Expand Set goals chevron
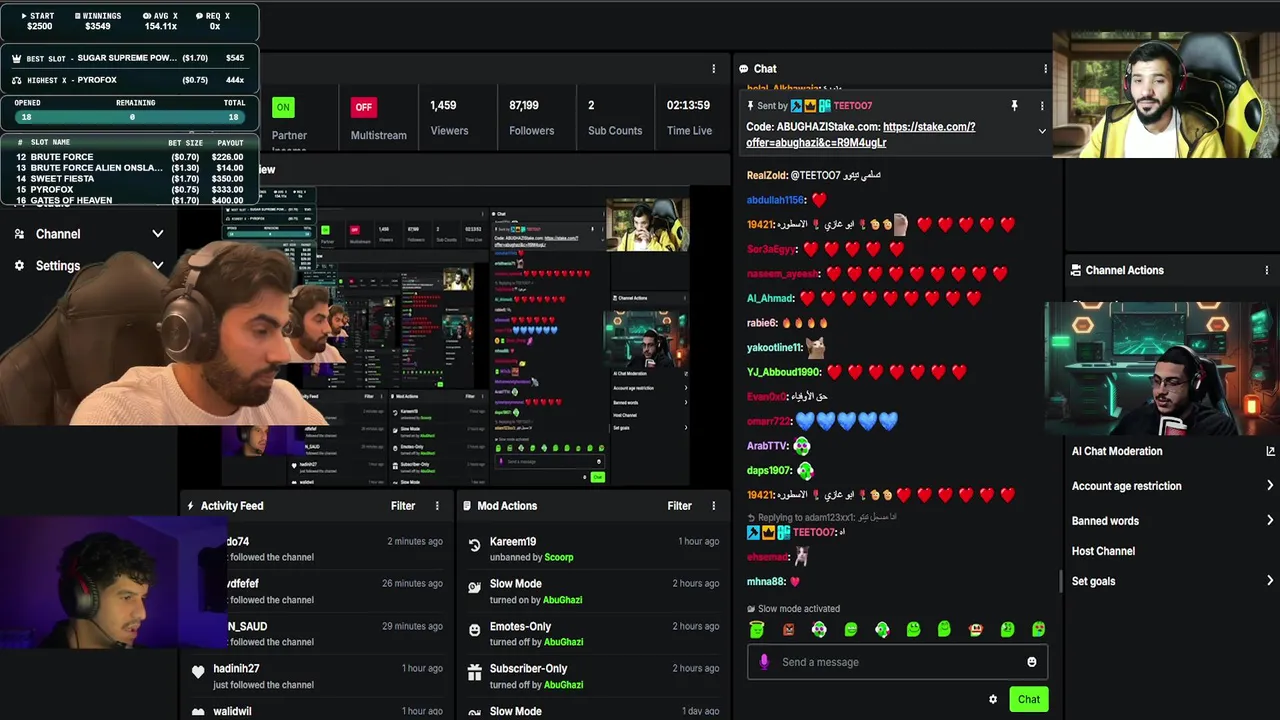The height and width of the screenshot is (720, 1280). coord(1270,581)
